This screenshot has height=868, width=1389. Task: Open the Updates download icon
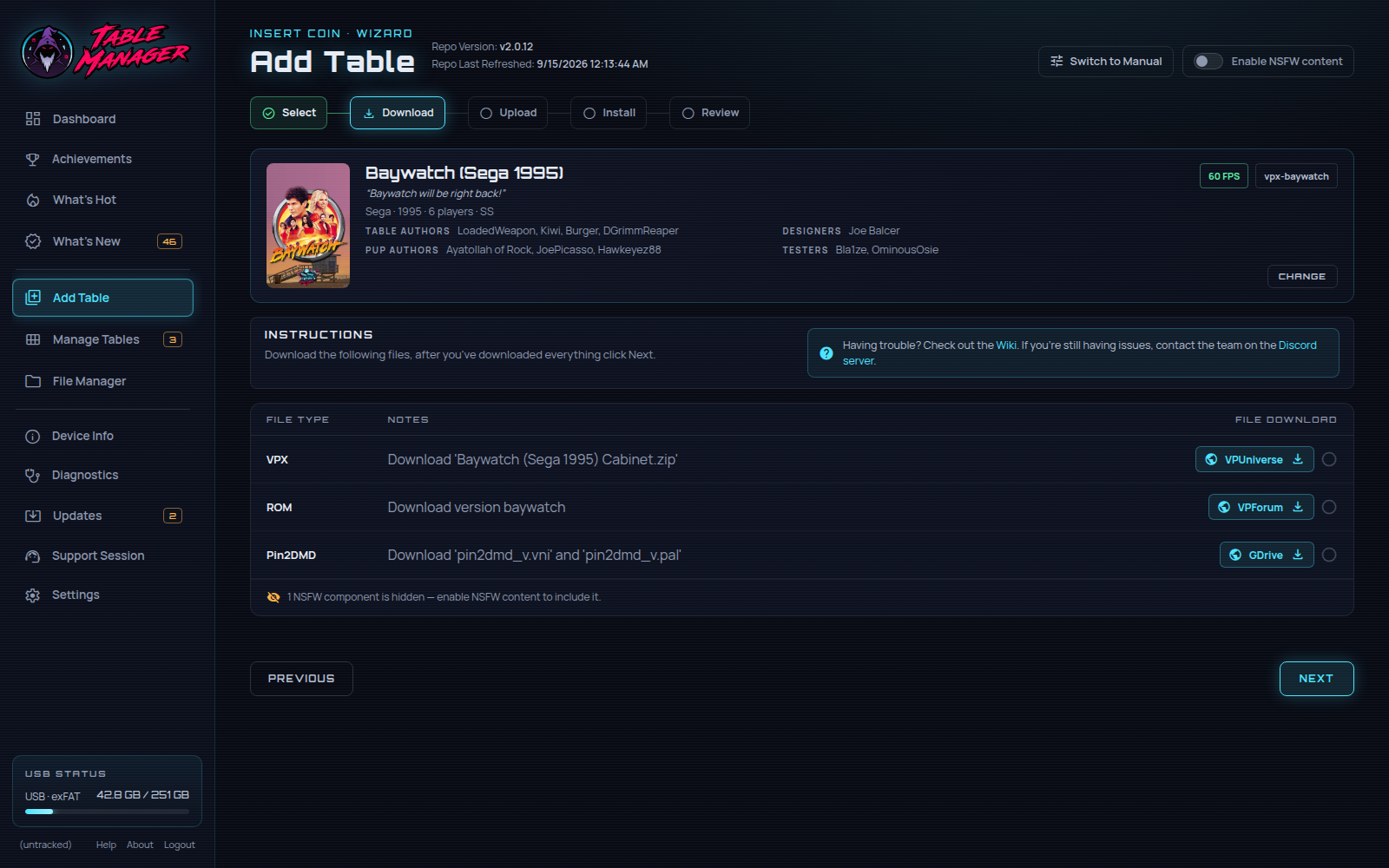(33, 516)
